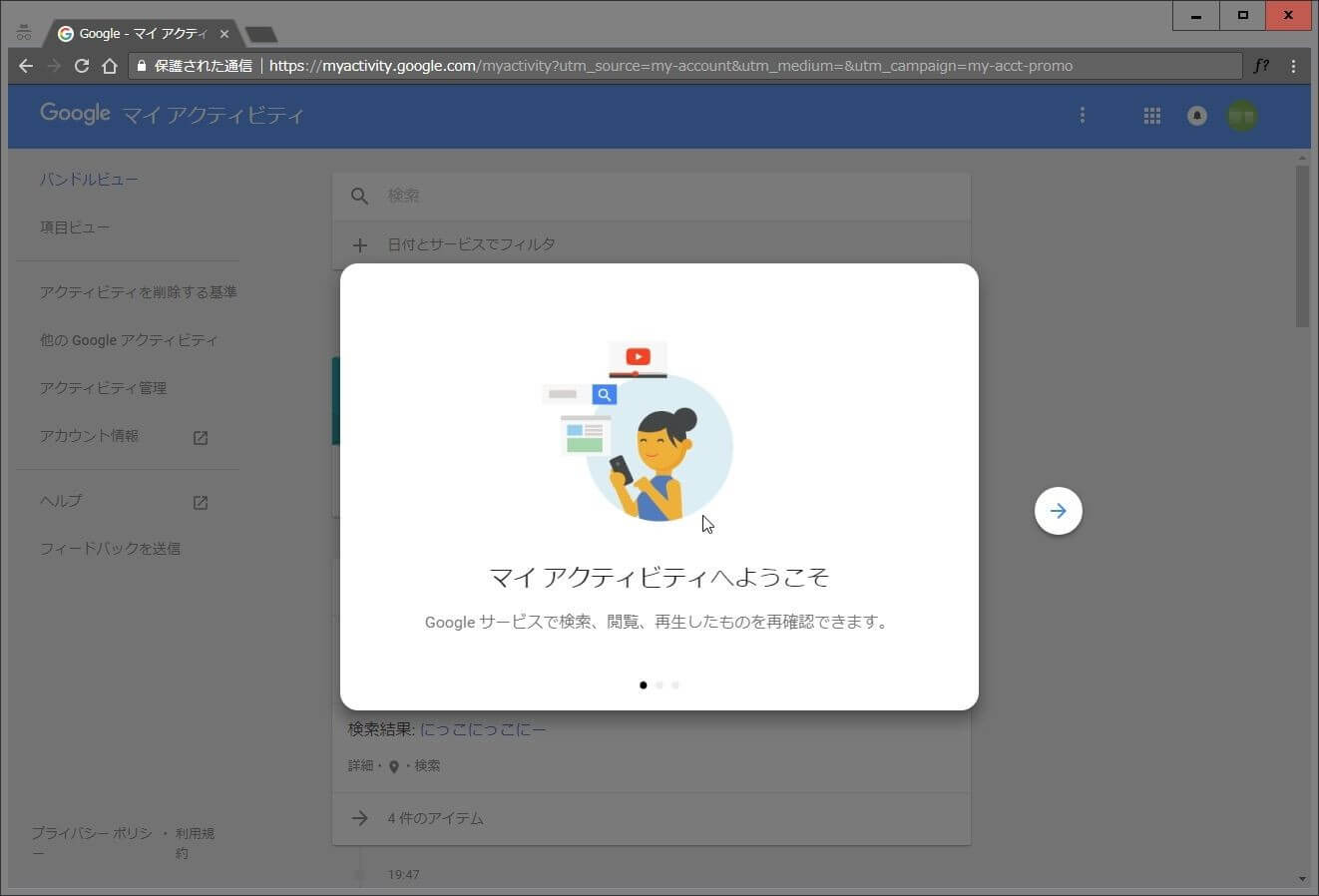Viewport: 1319px width, 896px height.
Task: Select the first carousel page dot
Action: [x=643, y=685]
